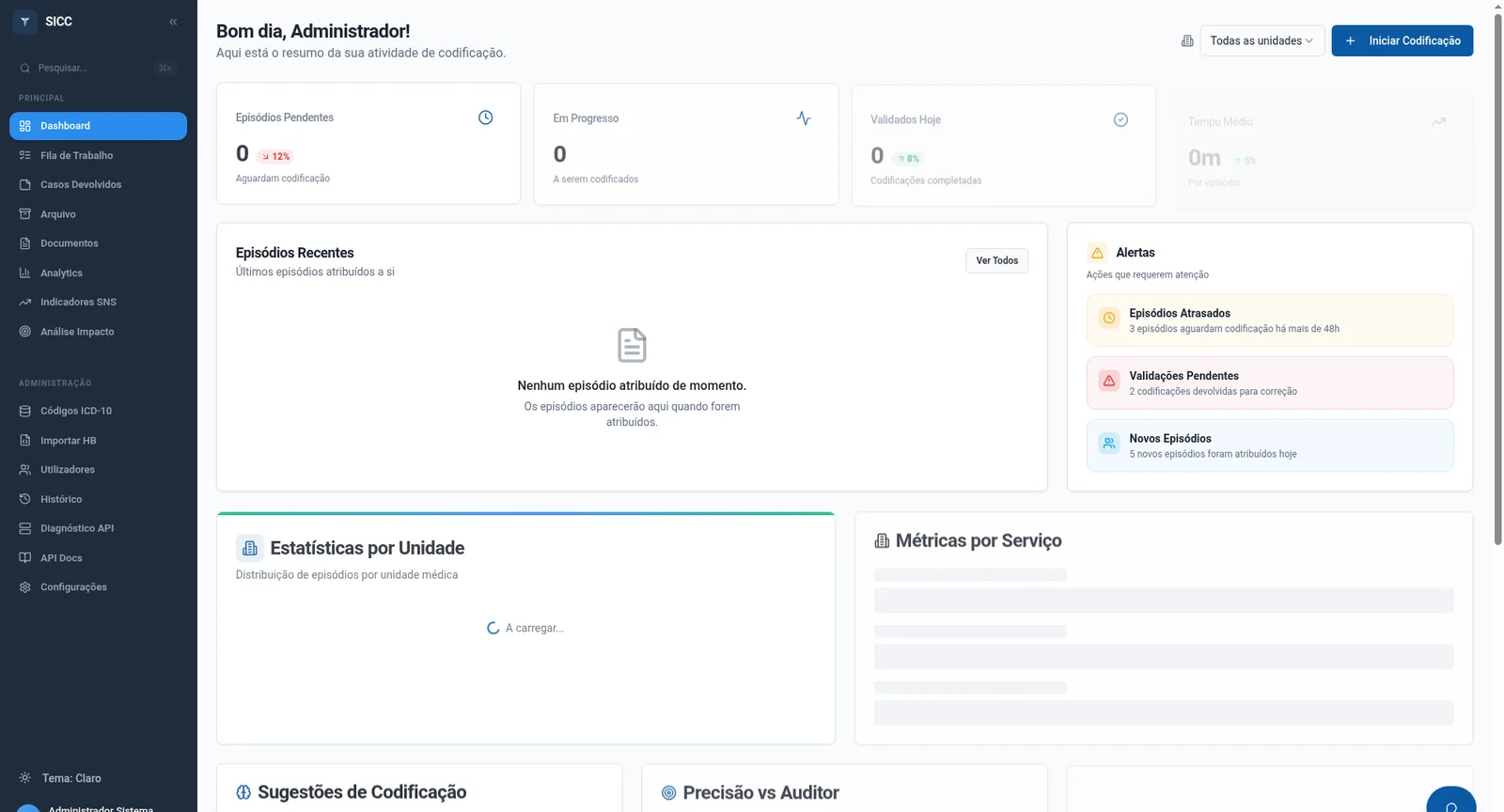Click the search magnifier icon in the sidebar
Image resolution: width=1504 pixels, height=812 pixels.
tap(25, 68)
